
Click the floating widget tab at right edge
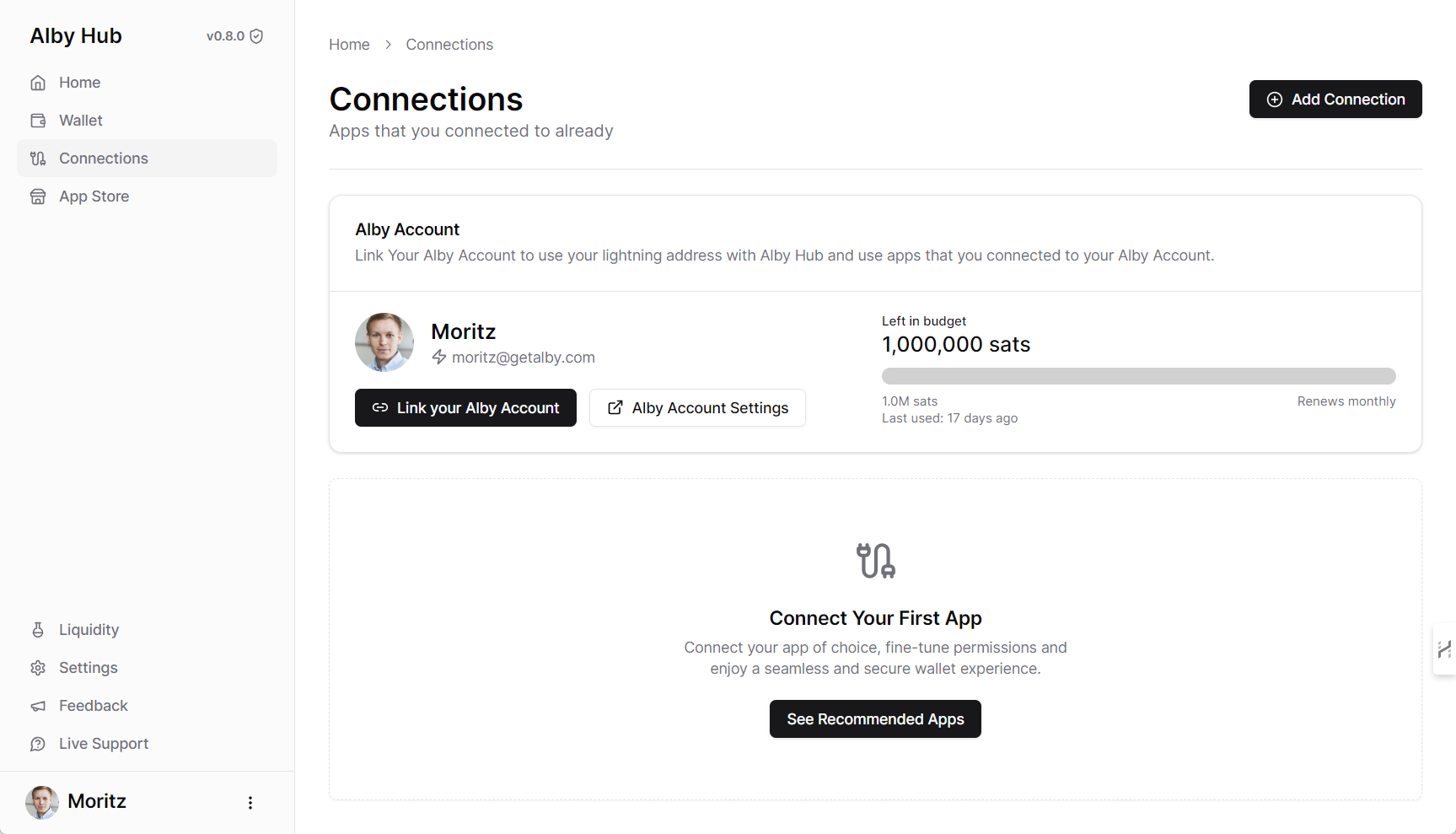coord(1444,649)
